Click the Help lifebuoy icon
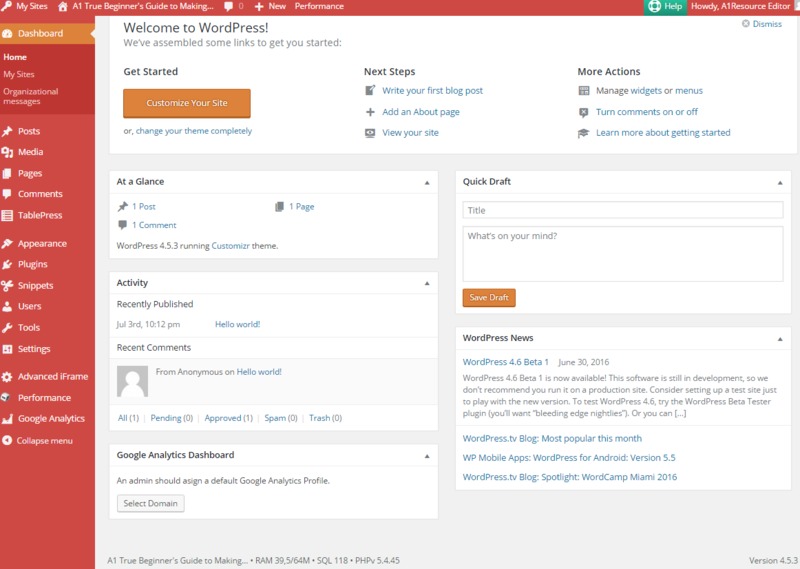This screenshot has height=569, width=800. (x=653, y=6)
